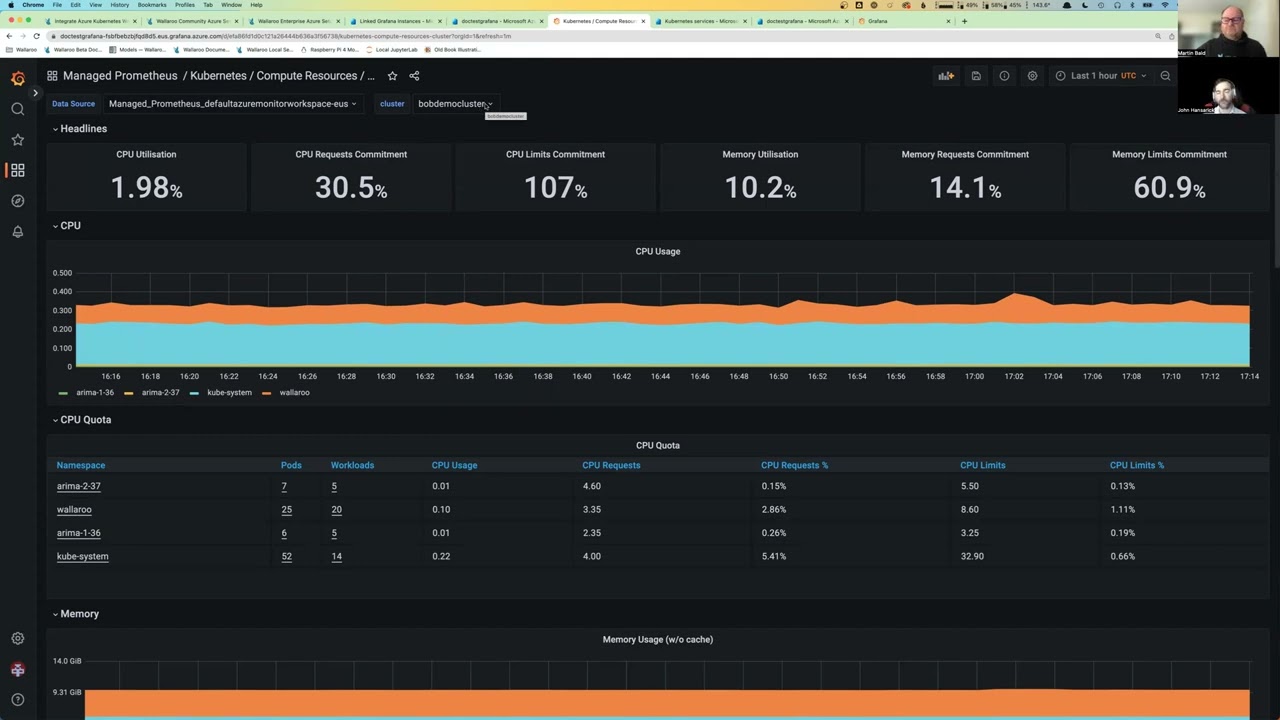The height and width of the screenshot is (720, 1280).
Task: Open starred dashboards in sidebar
Action: 18,140
